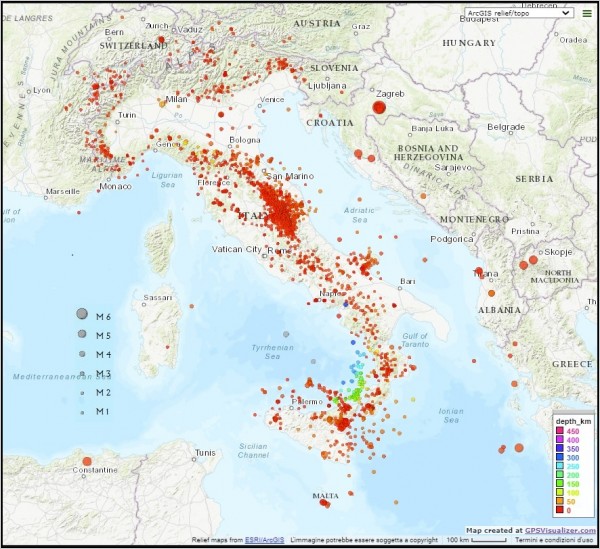The height and width of the screenshot is (549, 600).
Task: Click the orange earthquake marker above Constantine
Action: click(87, 461)
